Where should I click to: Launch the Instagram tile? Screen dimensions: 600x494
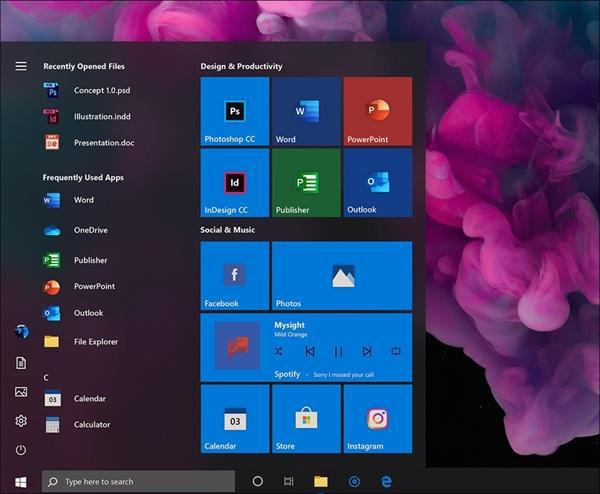[x=377, y=419]
